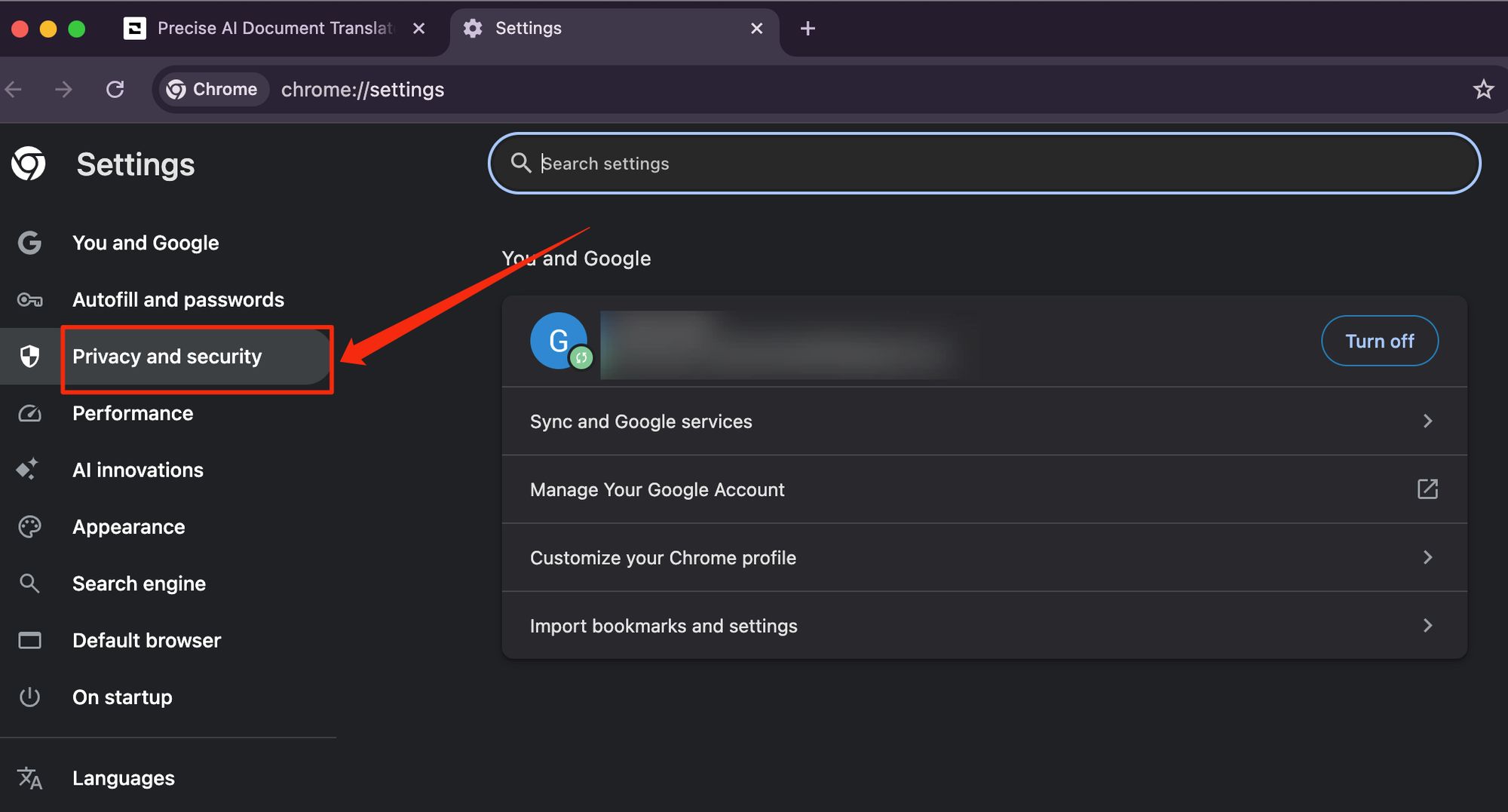Expand Sync and Google services chevron
Image resolution: width=1508 pixels, height=812 pixels.
coord(1427,421)
